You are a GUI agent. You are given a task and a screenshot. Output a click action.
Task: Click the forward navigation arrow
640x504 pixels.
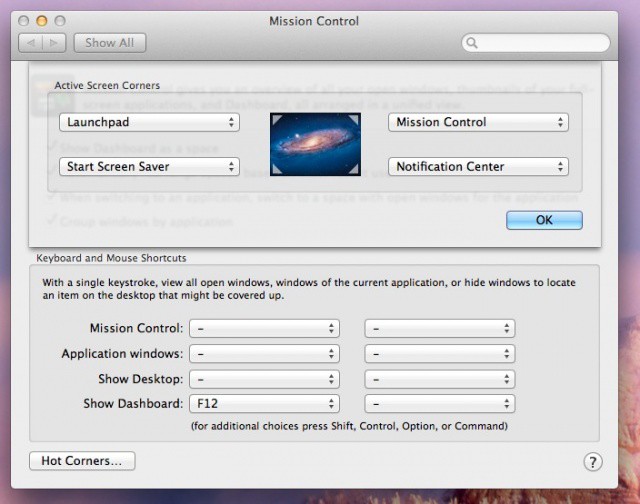[54, 43]
